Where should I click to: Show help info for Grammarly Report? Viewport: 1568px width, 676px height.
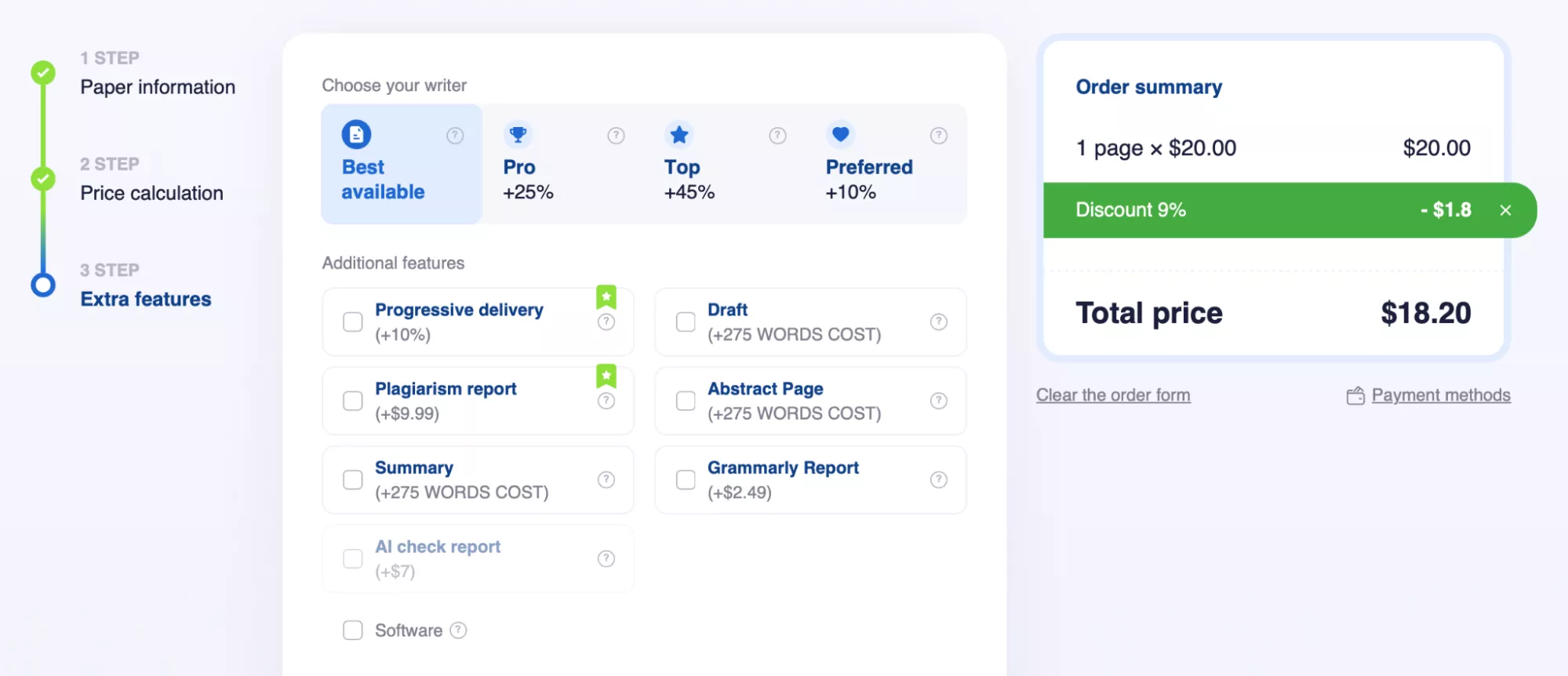pyautogui.click(x=939, y=480)
